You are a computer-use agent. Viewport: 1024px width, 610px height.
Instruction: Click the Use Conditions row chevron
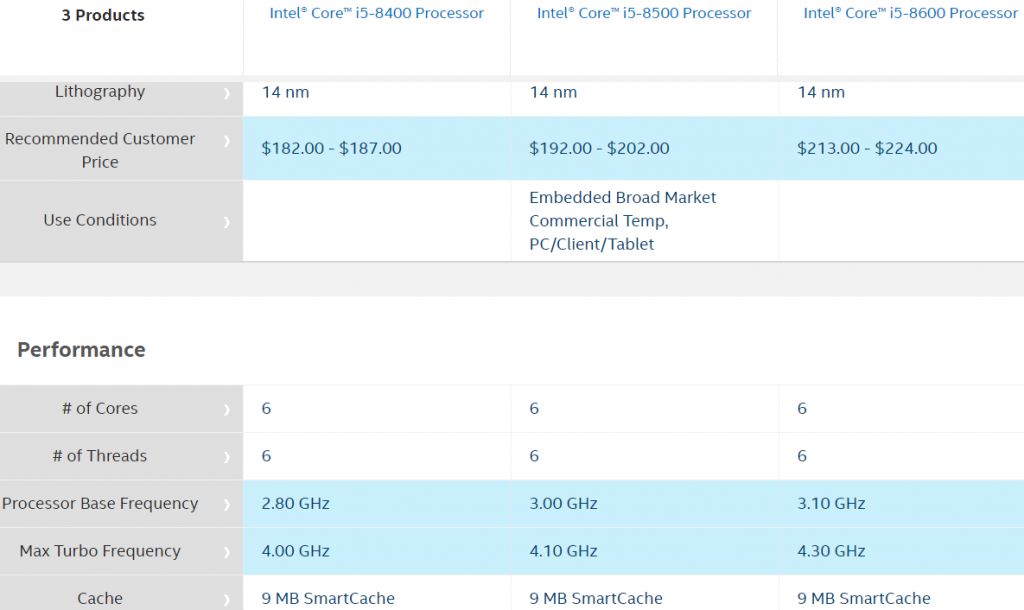(x=227, y=221)
